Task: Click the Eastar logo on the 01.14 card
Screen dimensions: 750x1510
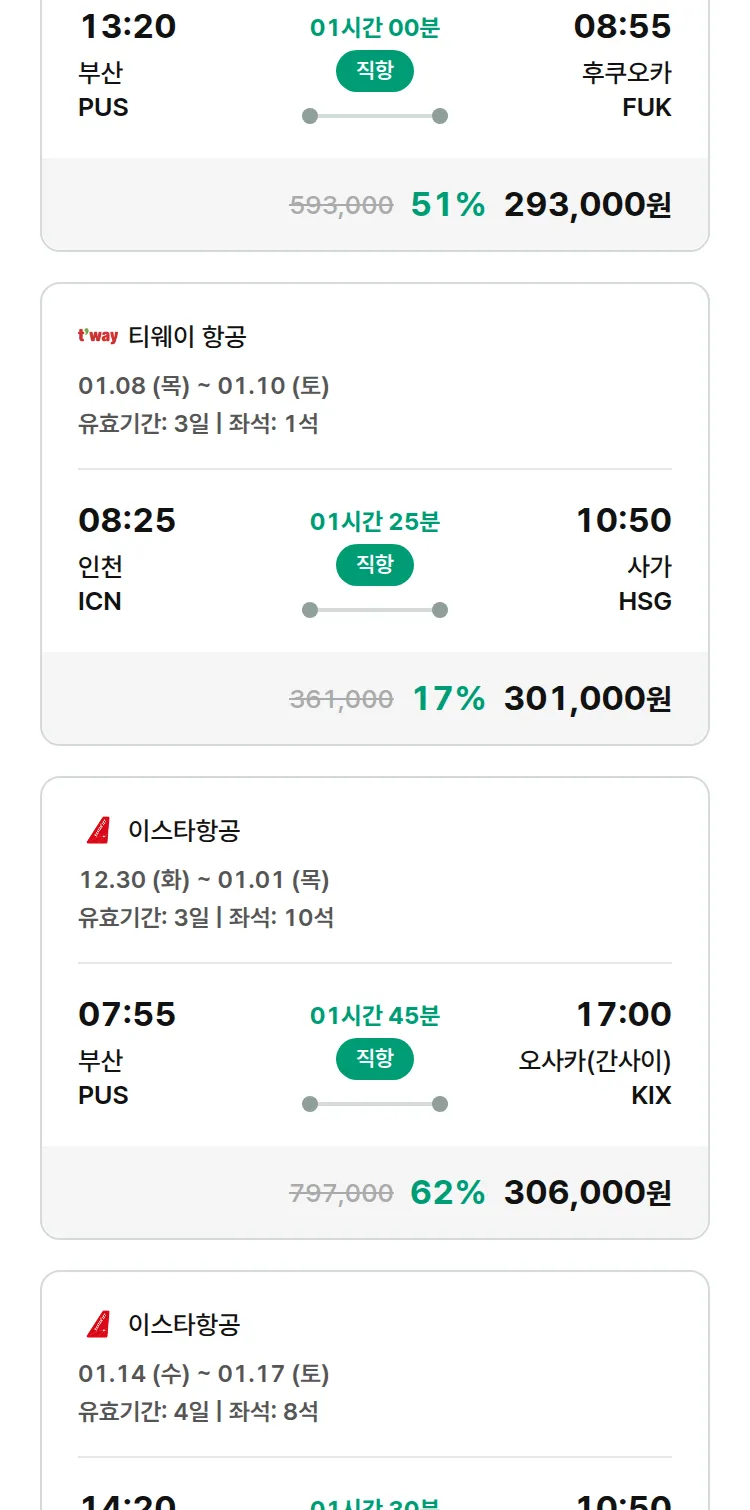Action: [x=98, y=1324]
